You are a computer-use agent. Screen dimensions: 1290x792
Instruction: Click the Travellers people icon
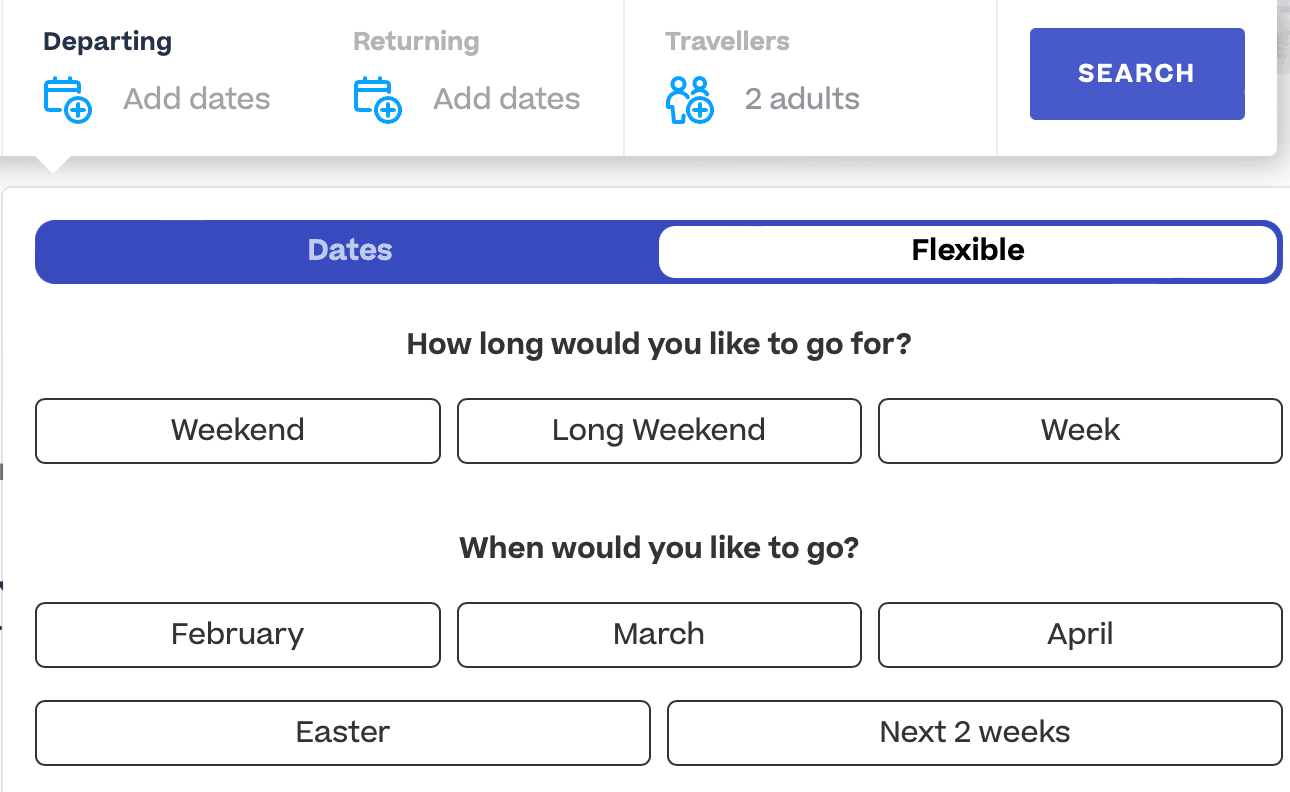pos(689,99)
